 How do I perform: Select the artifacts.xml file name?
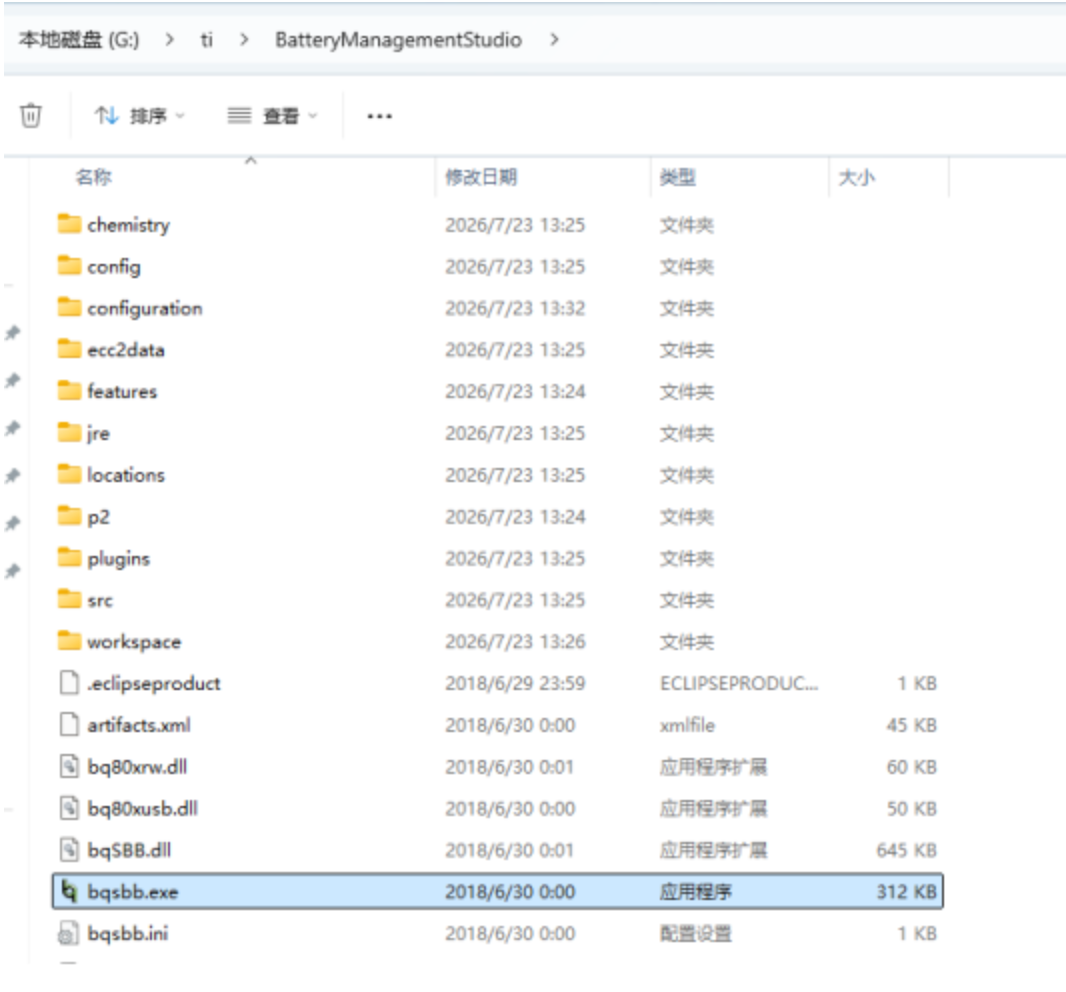(139, 725)
